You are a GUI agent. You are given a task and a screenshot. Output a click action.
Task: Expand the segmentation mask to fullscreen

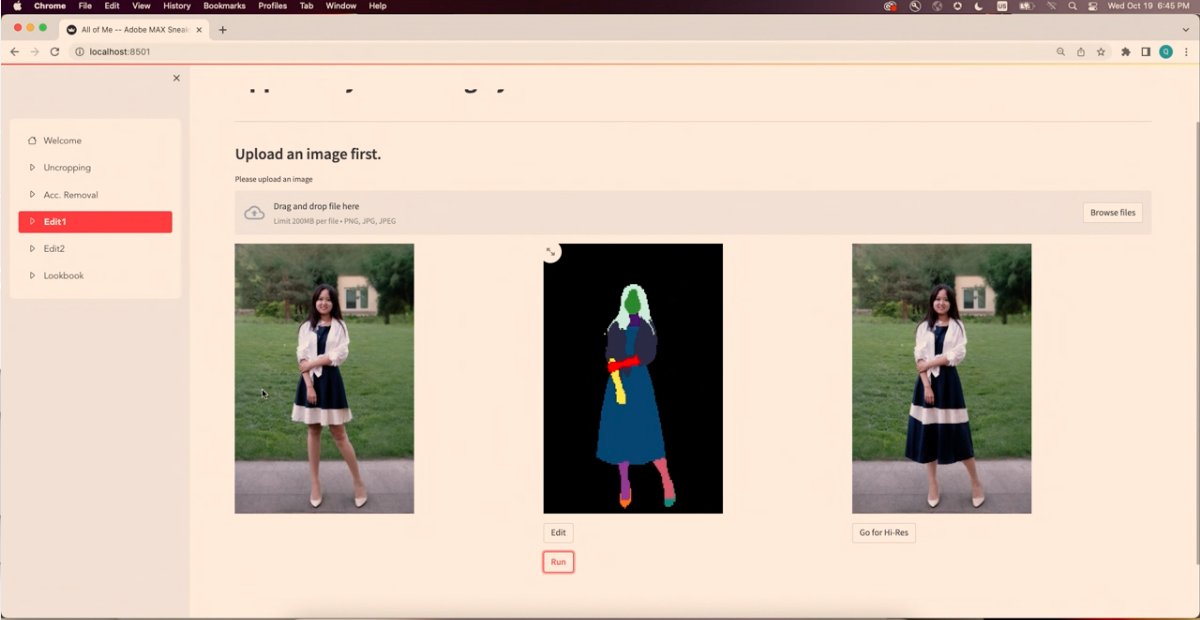[551, 252]
